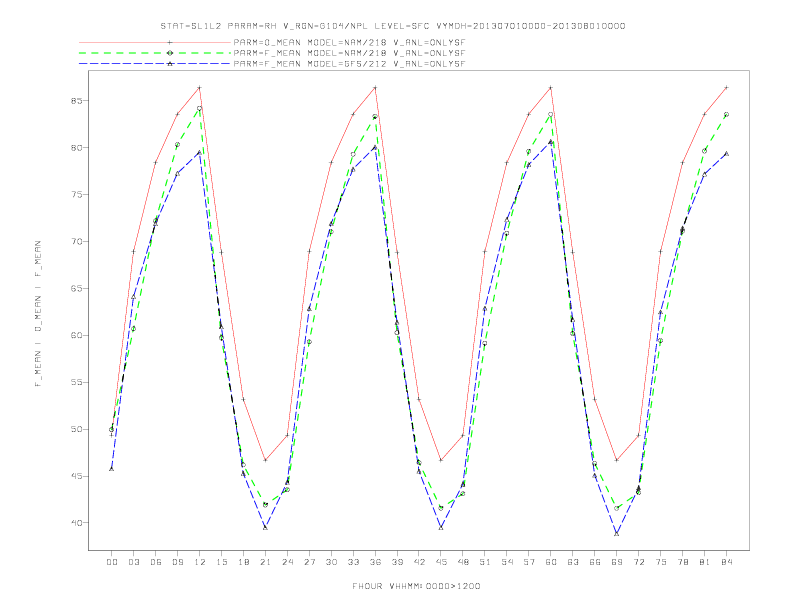The width and height of the screenshot is (792, 612).
Task: Click y-axis tick value 85
Action: click(76, 100)
